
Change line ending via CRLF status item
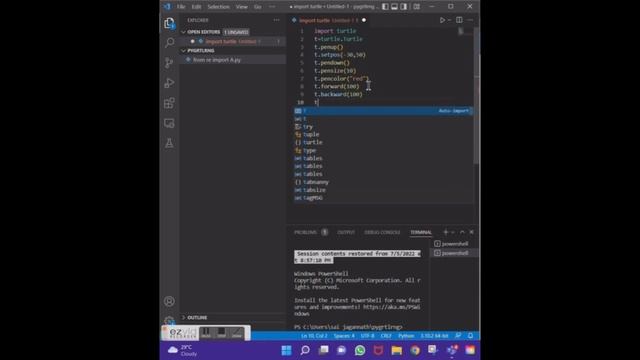tap(386, 336)
